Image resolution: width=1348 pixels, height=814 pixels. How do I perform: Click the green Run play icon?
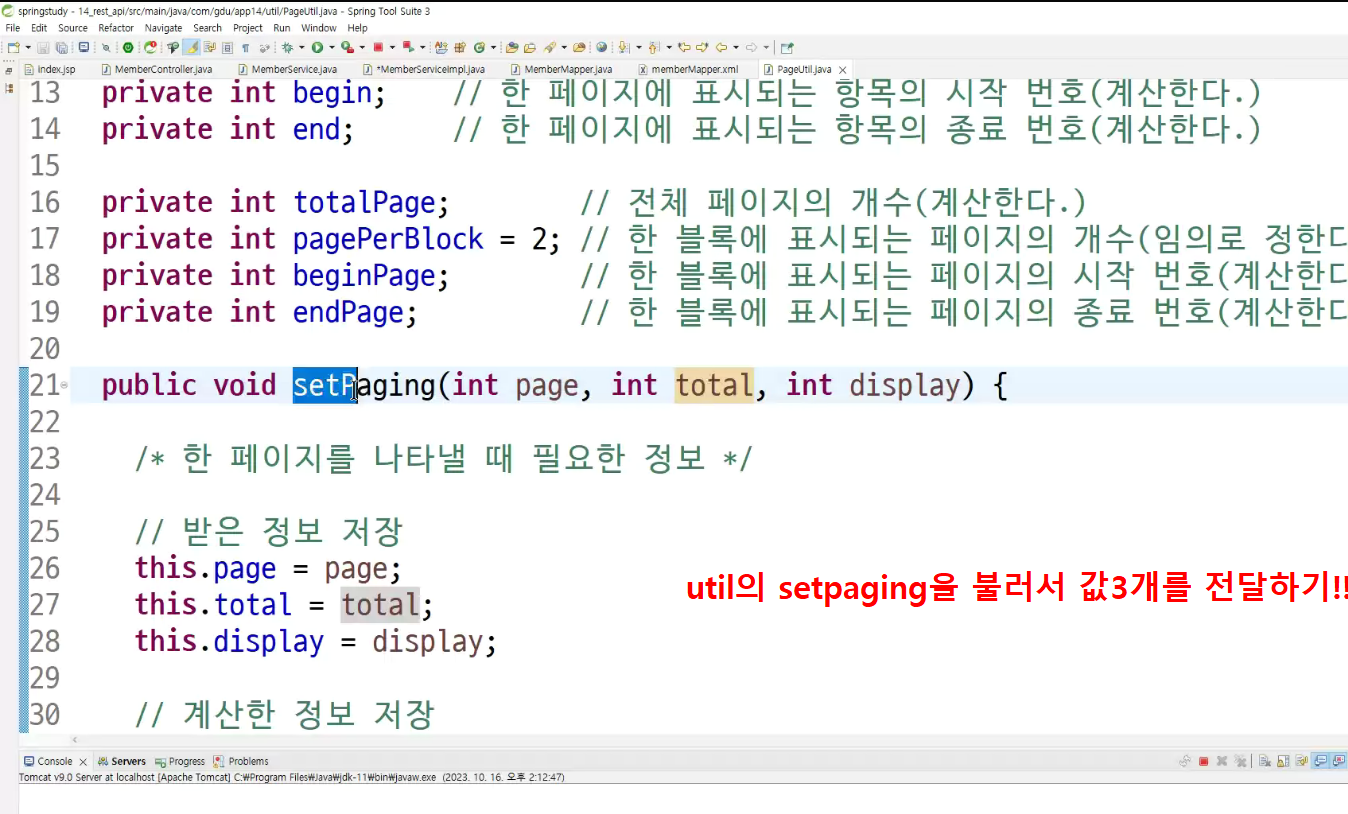coord(317,47)
